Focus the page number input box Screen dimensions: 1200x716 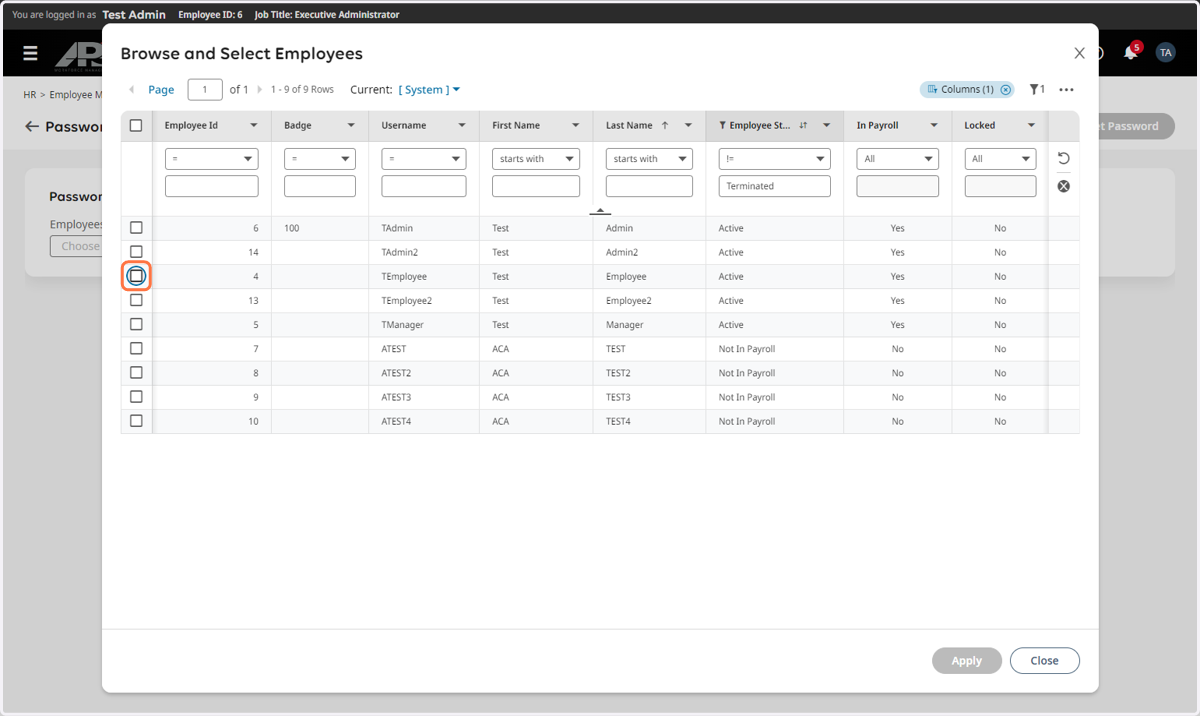coord(205,90)
